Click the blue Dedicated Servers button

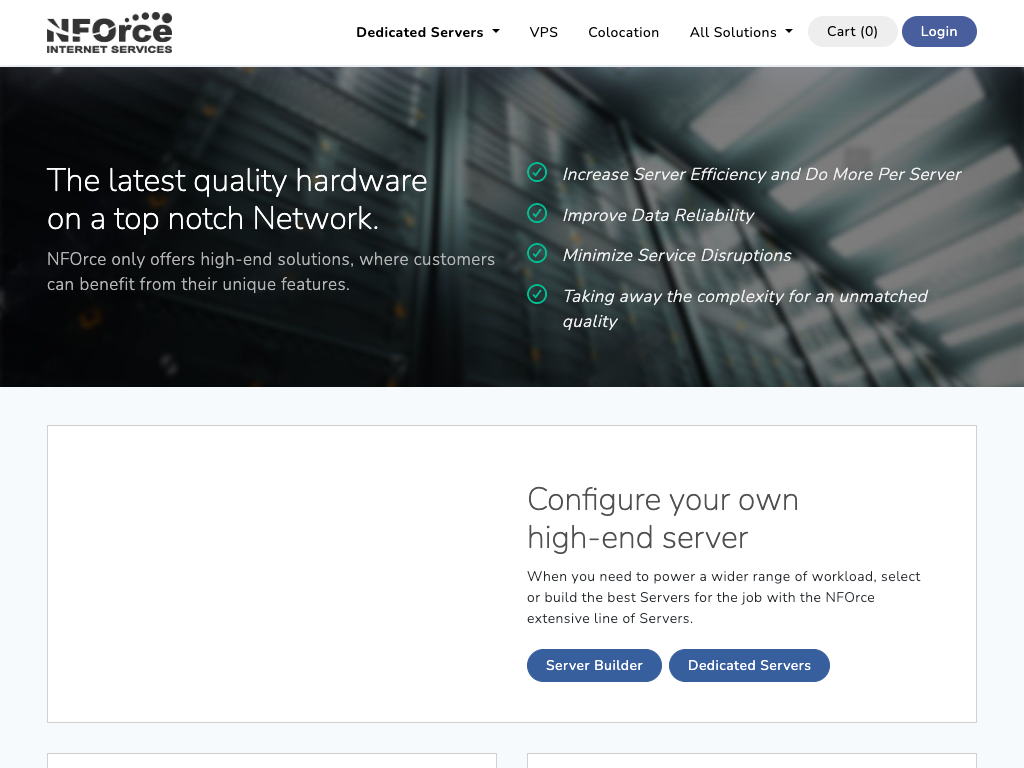pos(749,665)
